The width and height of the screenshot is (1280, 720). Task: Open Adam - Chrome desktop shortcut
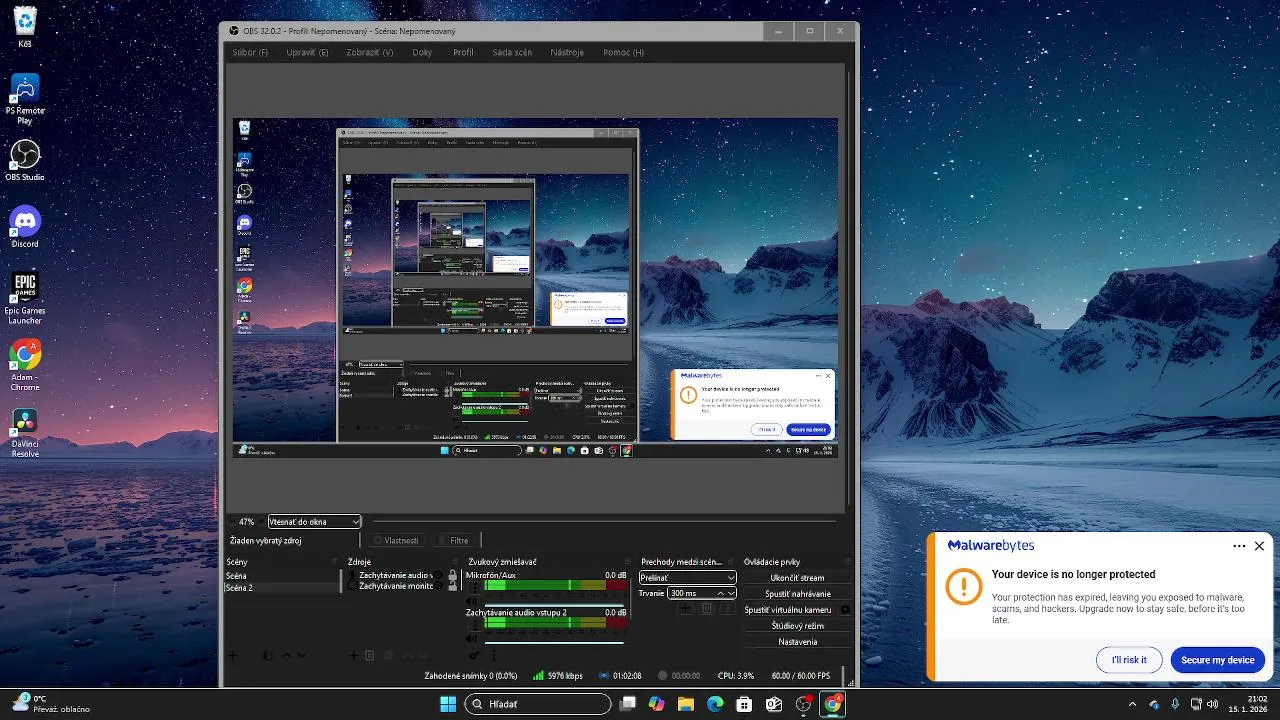coord(25,365)
